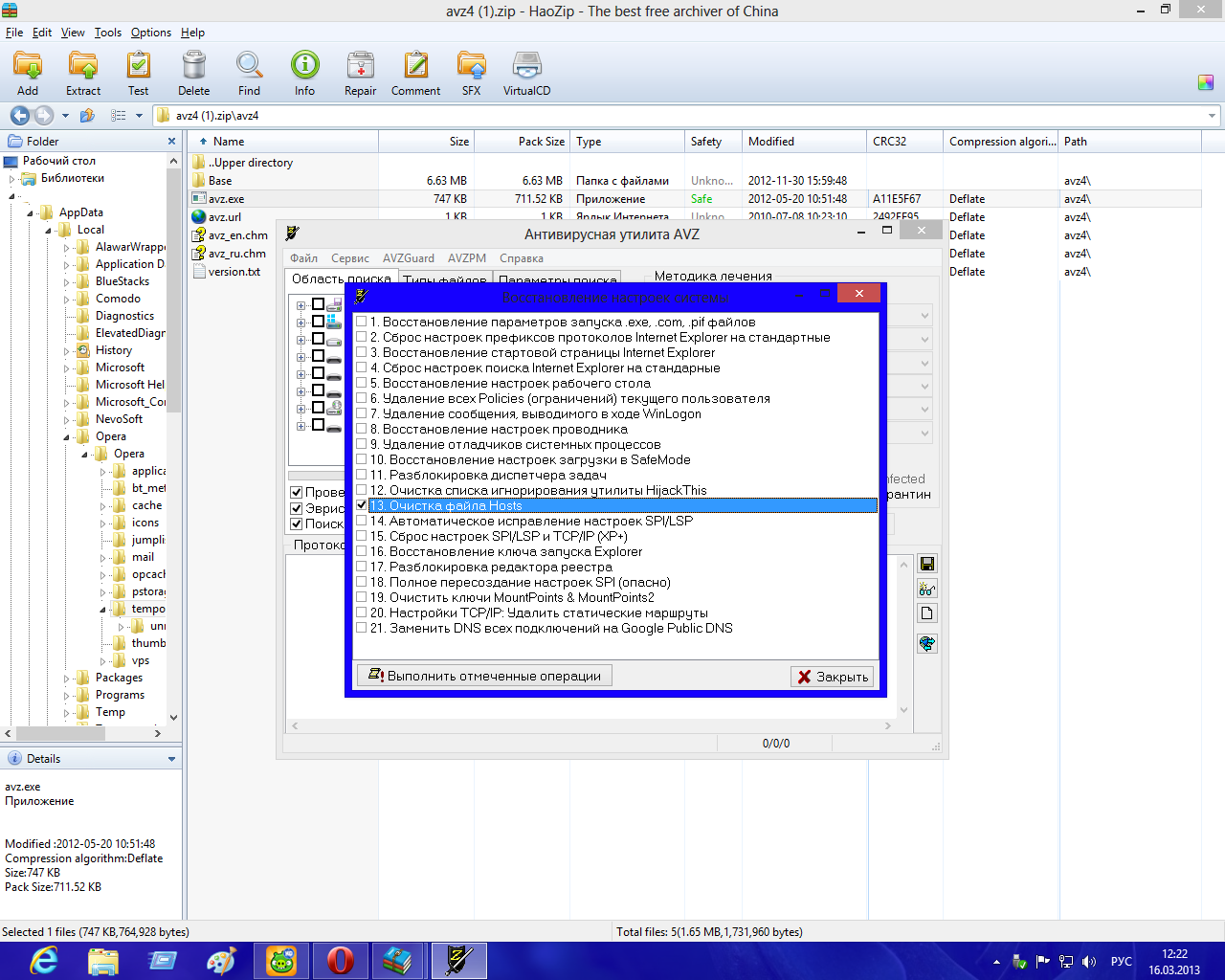Click the Repair archive icon
Screen dimensions: 1225x980
click(360, 74)
